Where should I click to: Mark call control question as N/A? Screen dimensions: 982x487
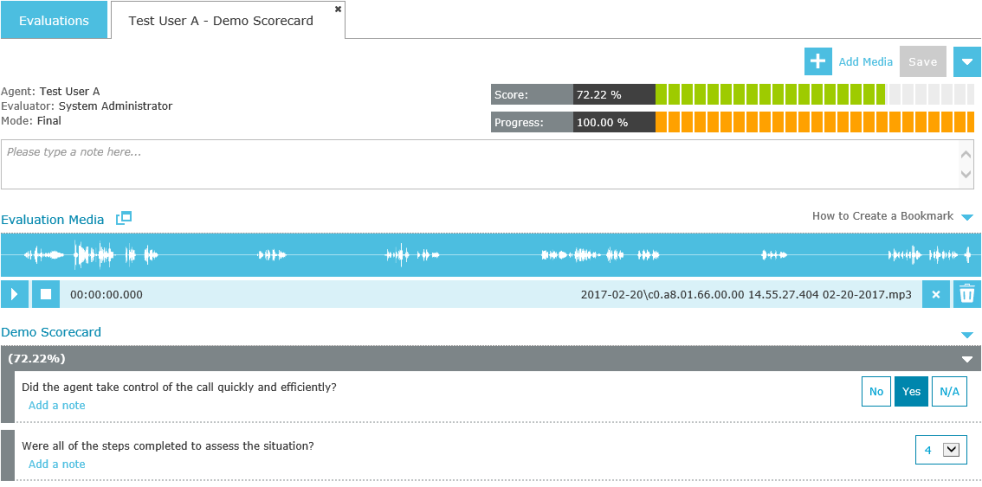(949, 392)
